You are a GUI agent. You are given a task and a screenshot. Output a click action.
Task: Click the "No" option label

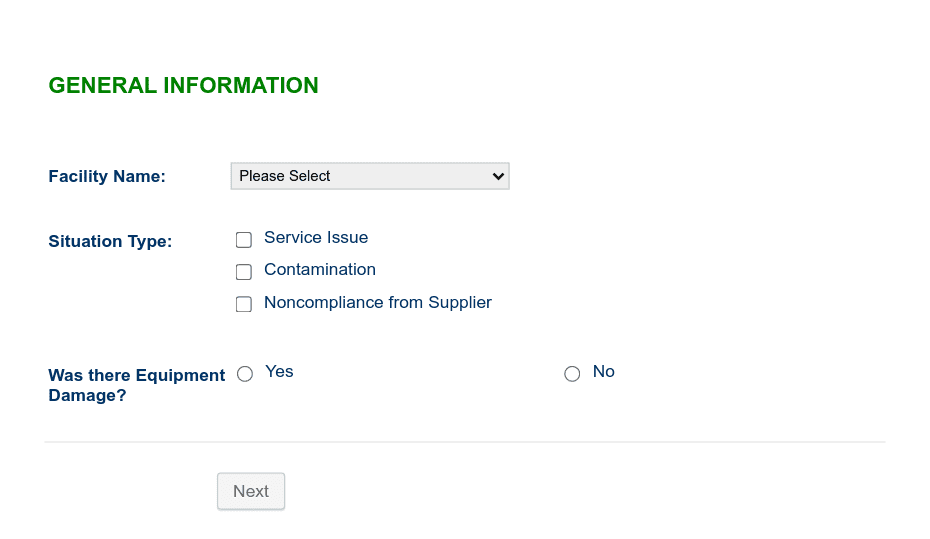point(603,372)
